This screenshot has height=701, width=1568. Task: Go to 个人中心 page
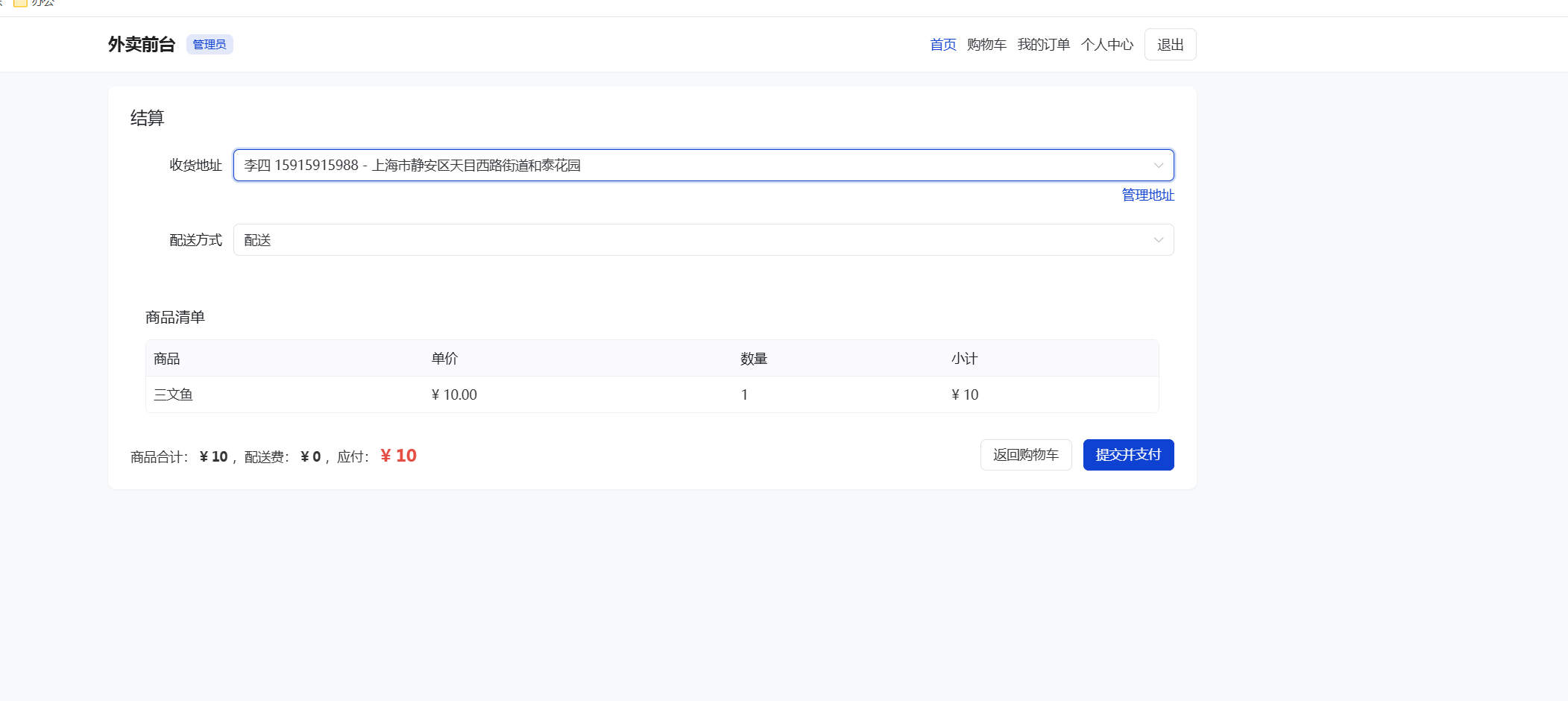[1106, 45]
